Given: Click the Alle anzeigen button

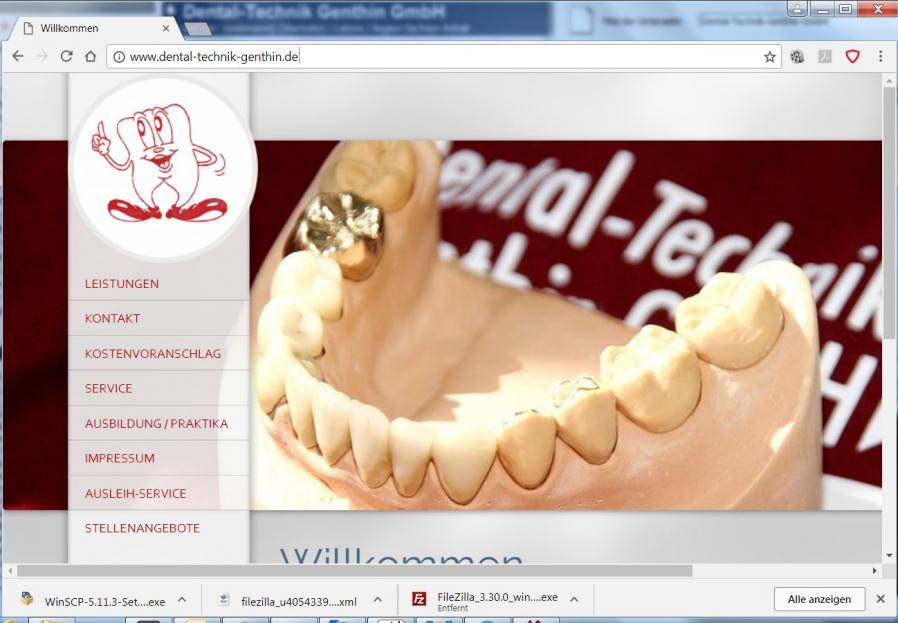Looking at the screenshot, I should (819, 599).
